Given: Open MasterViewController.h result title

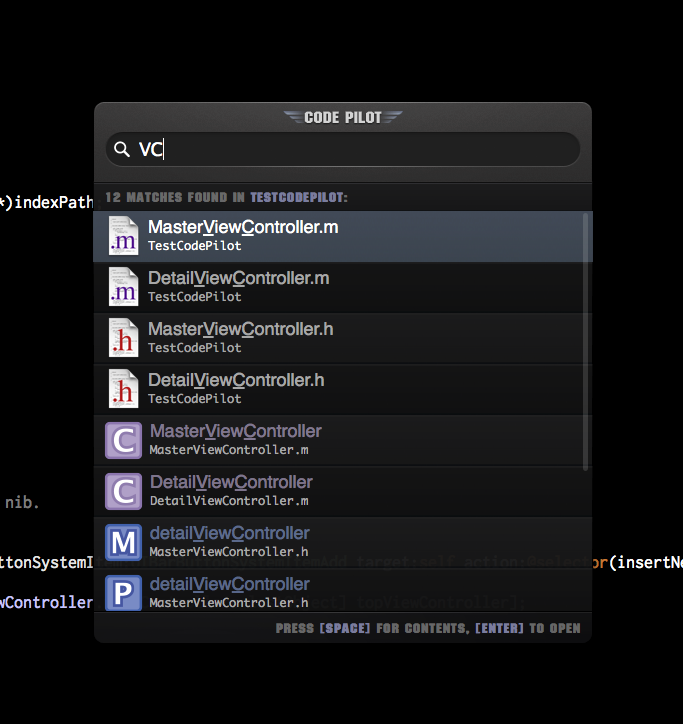Looking at the screenshot, I should point(241,329).
